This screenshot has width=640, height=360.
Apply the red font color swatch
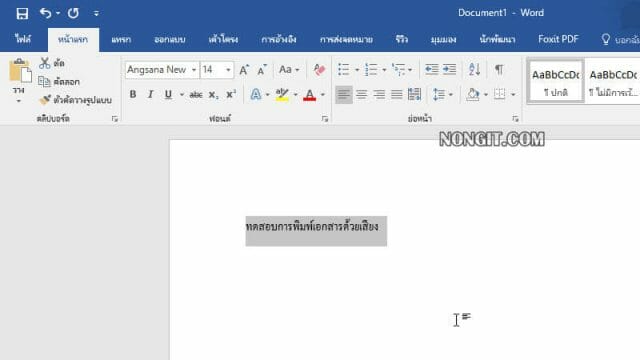309,95
